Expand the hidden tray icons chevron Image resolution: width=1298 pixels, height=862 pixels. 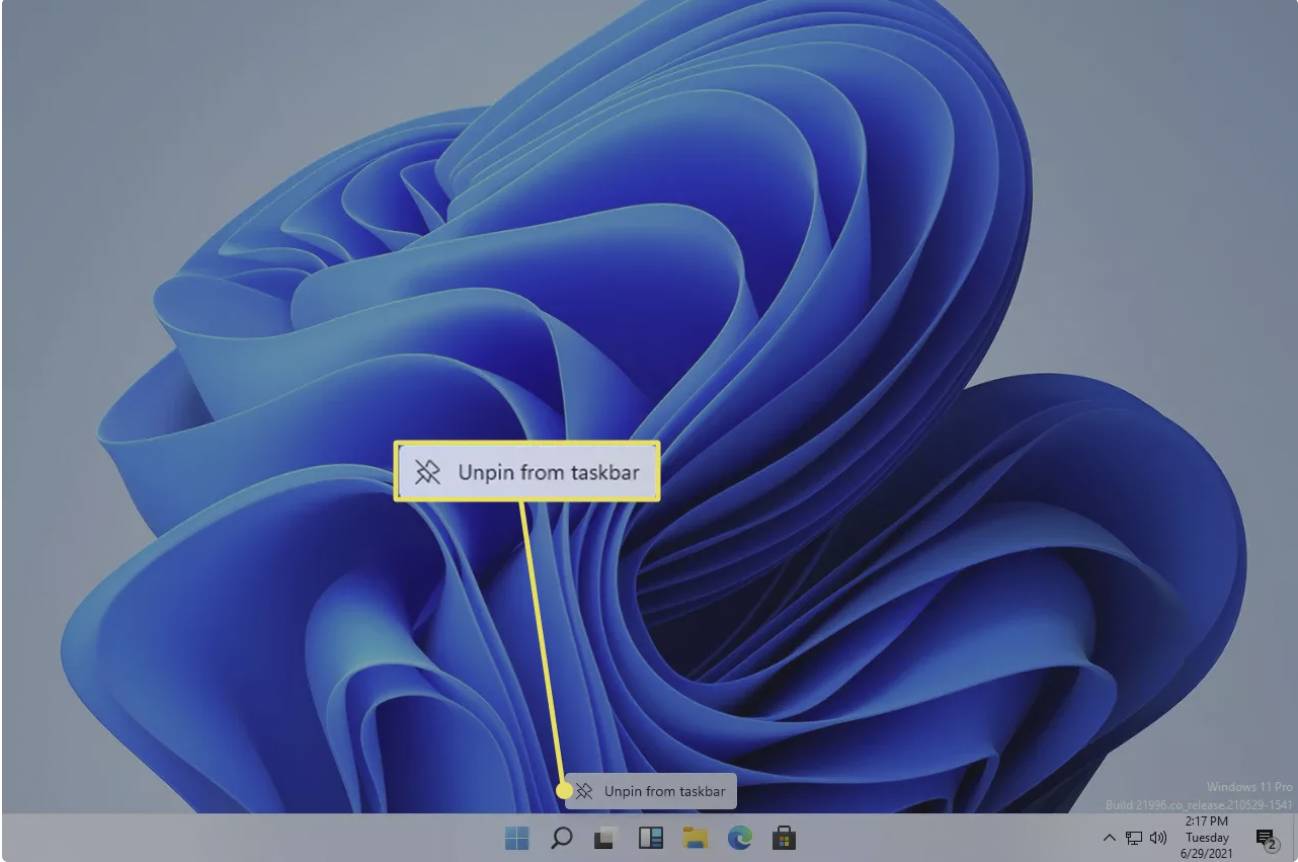coord(1109,838)
